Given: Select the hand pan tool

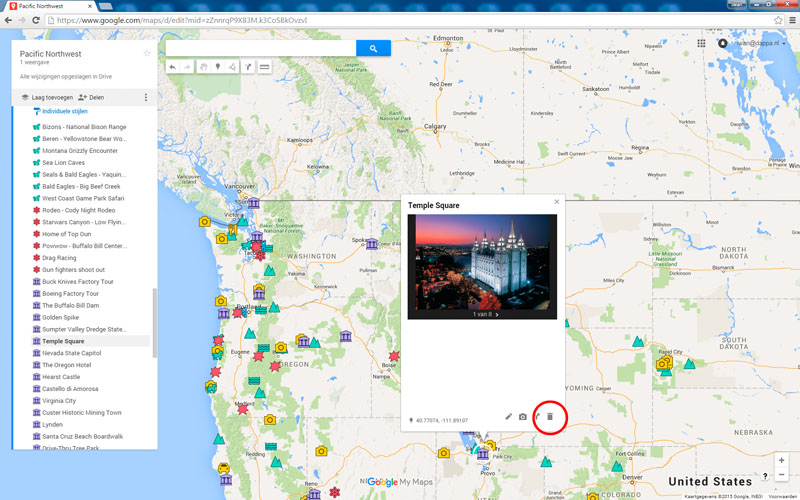Looking at the screenshot, I should click(202, 67).
